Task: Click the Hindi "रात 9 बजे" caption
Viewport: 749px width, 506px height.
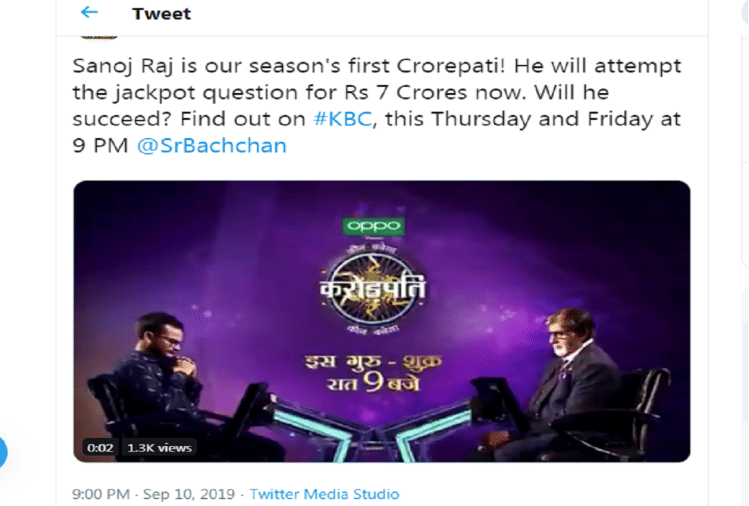Action: click(373, 382)
